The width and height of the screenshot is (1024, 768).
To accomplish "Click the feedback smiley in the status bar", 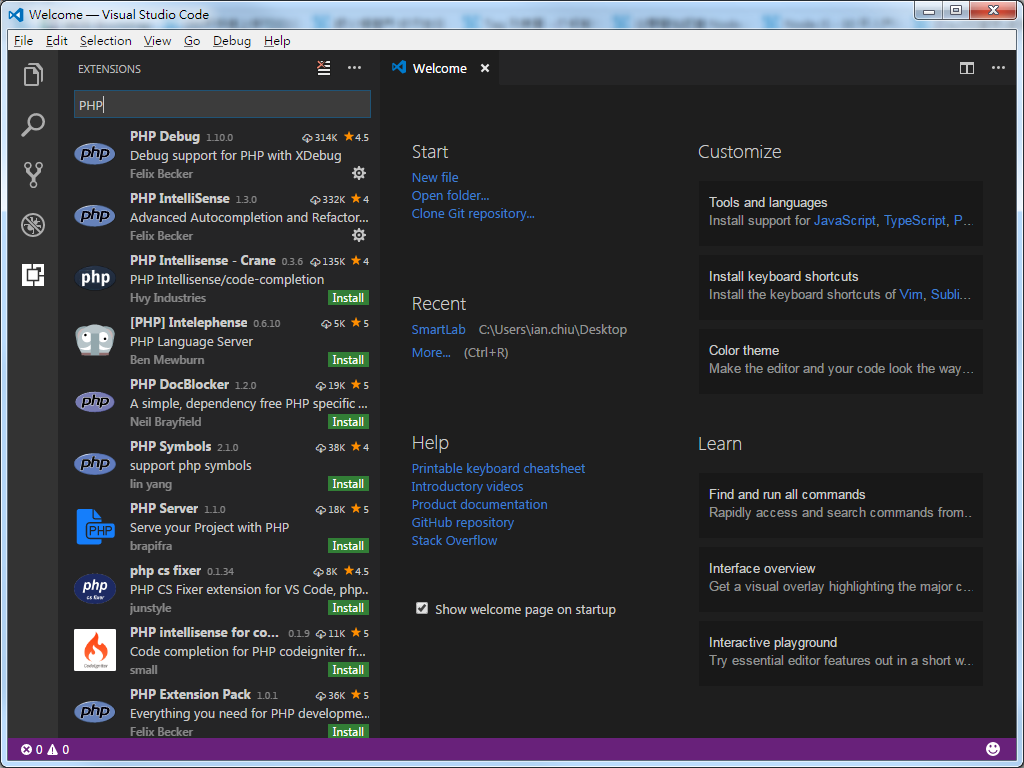I will click(x=993, y=748).
